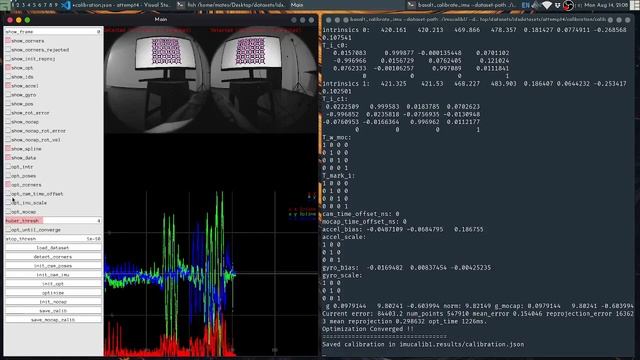This screenshot has height=360, width=640.
Task: Click init_mocap button
Action: 53,302
